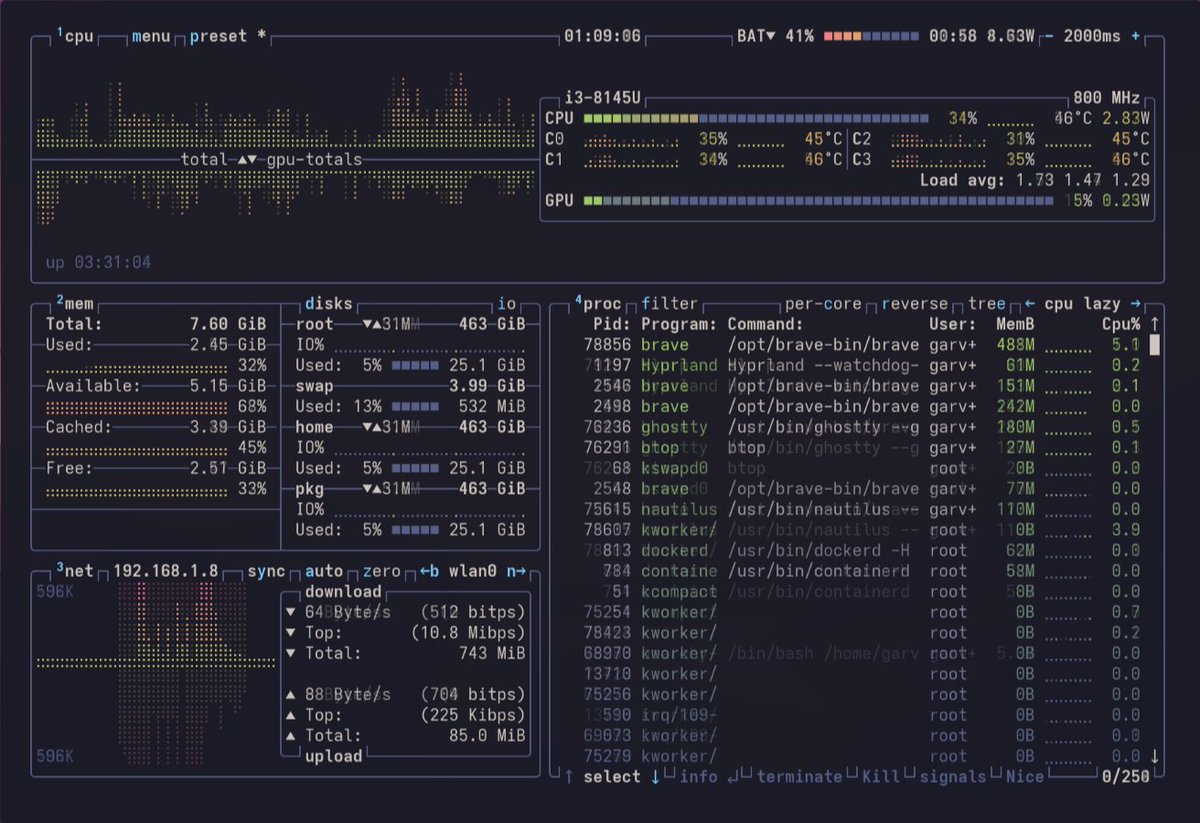Click Nice in proc footer

click(1025, 777)
